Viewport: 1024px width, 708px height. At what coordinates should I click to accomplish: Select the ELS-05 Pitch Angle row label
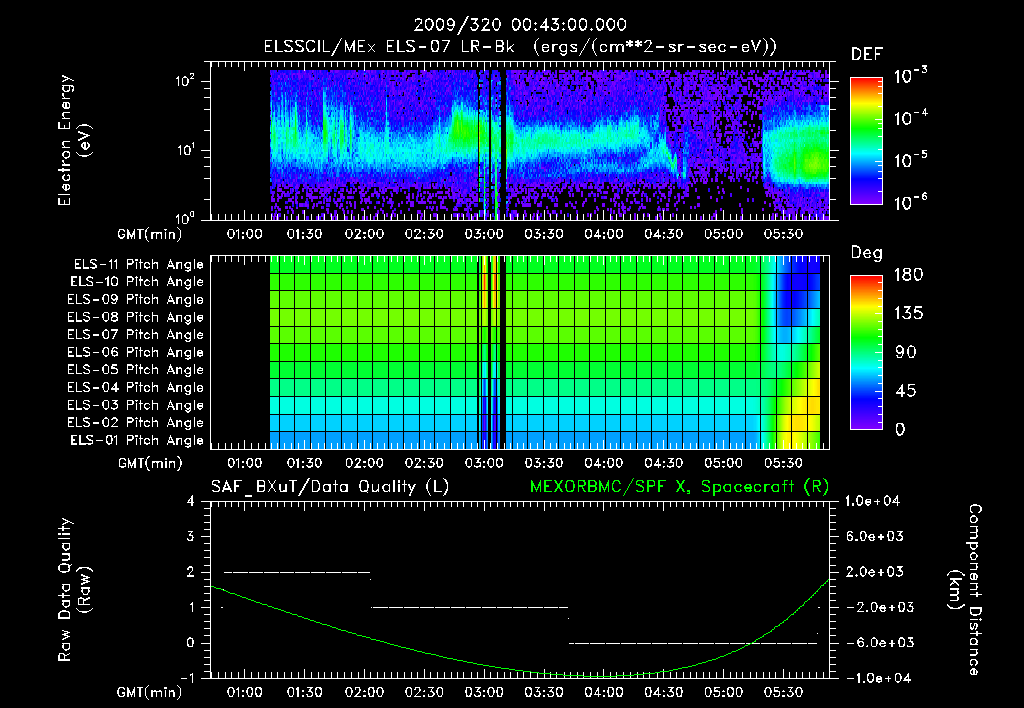(x=136, y=370)
